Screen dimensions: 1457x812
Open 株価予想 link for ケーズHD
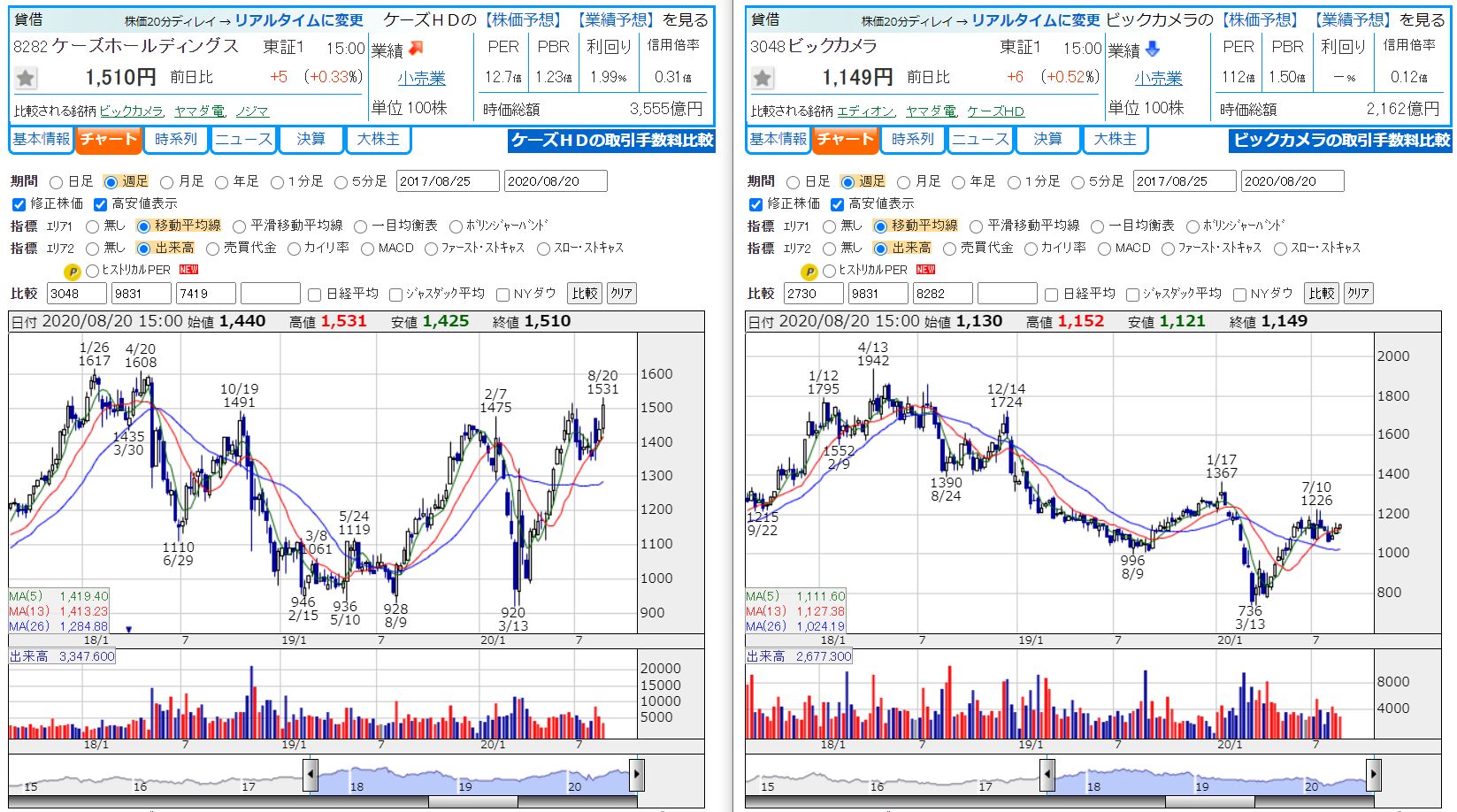[x=523, y=20]
